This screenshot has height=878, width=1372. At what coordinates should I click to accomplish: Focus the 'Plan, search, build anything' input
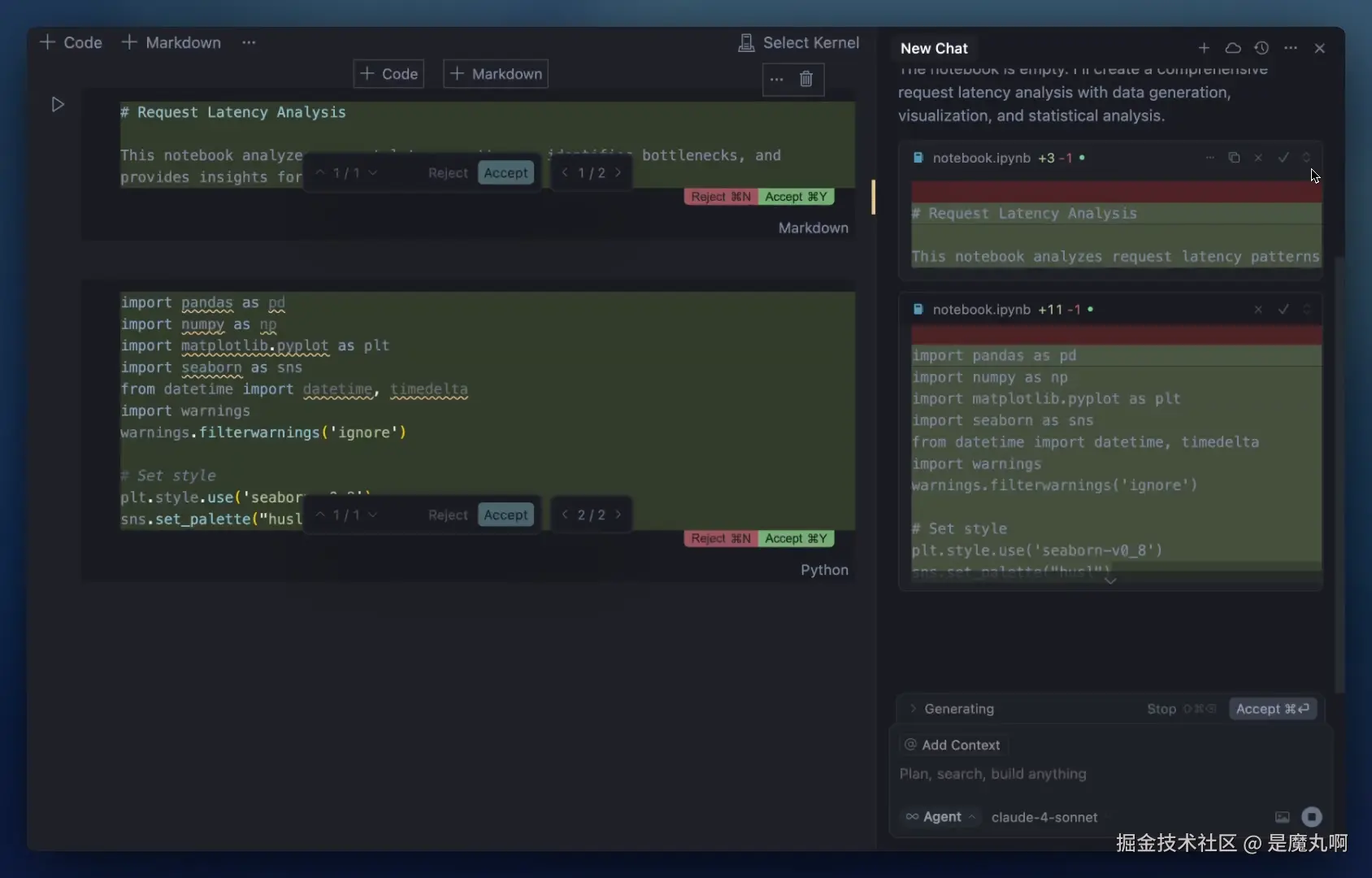coord(1110,774)
